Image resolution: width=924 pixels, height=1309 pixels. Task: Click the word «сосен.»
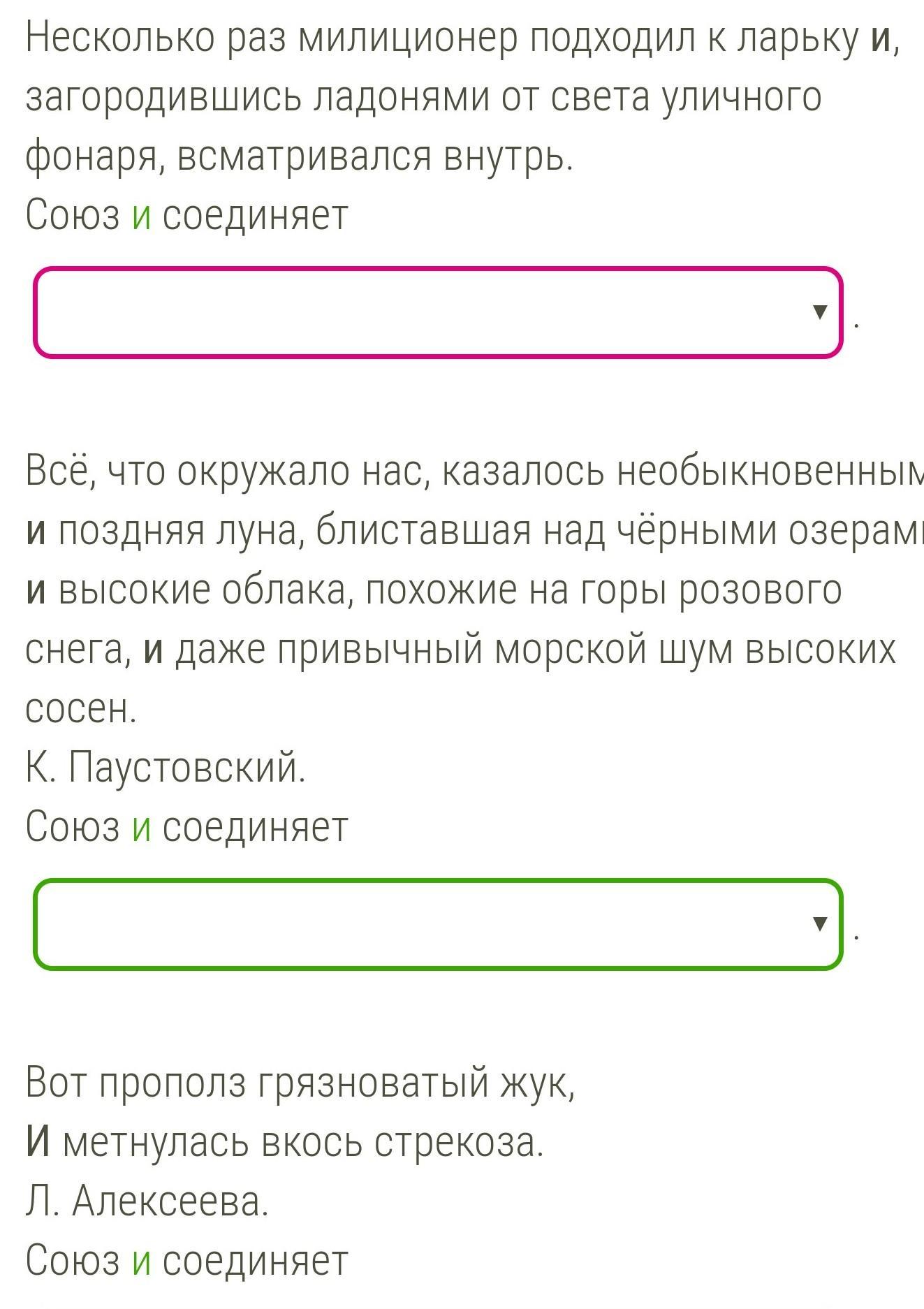pyautogui.click(x=81, y=710)
